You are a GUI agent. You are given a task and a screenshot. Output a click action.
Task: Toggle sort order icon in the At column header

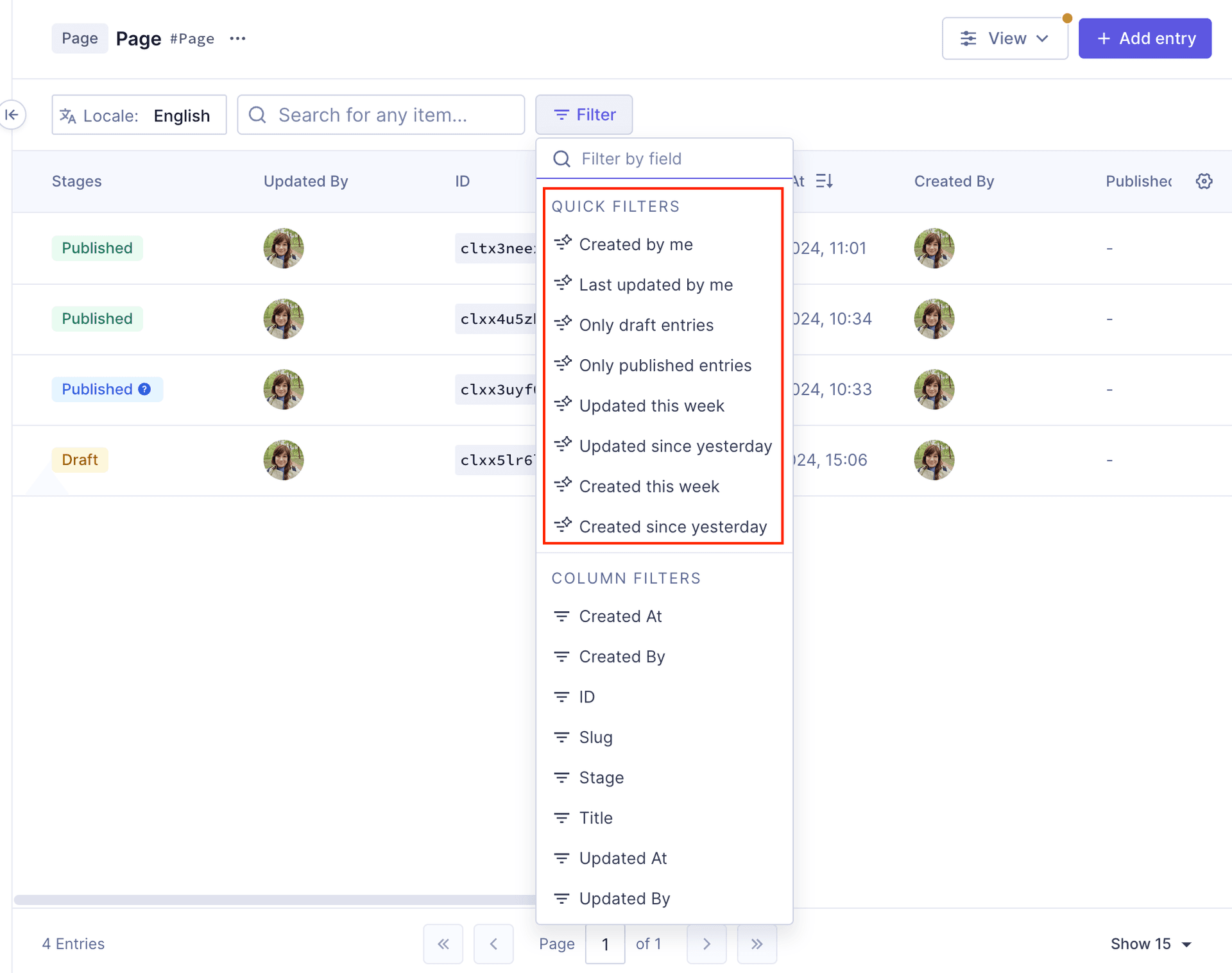pyautogui.click(x=825, y=181)
